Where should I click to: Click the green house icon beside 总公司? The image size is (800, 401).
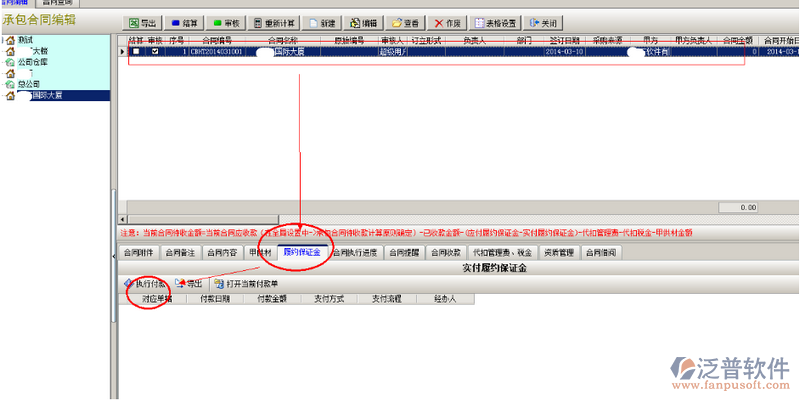pyautogui.click(x=10, y=84)
